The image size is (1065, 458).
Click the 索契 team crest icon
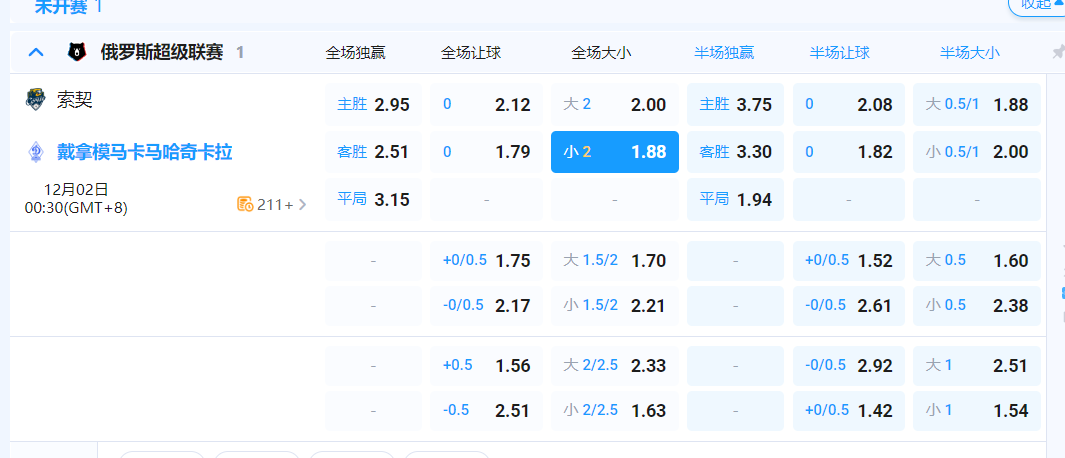(35, 100)
